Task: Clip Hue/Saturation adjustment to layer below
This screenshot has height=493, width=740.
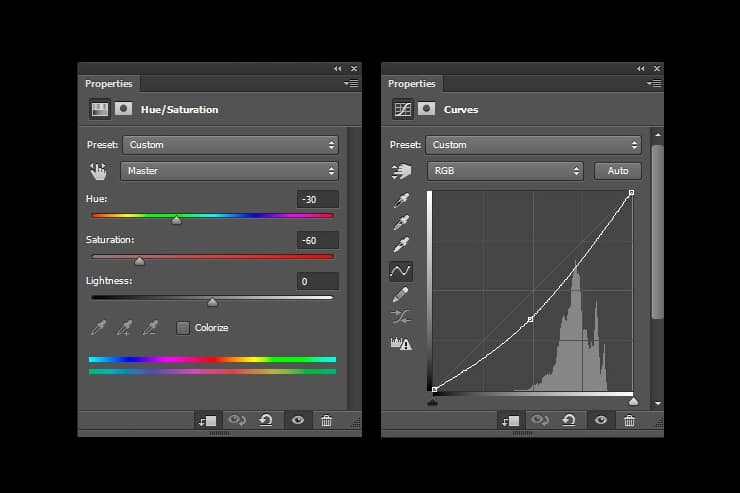Action: pyautogui.click(x=207, y=421)
